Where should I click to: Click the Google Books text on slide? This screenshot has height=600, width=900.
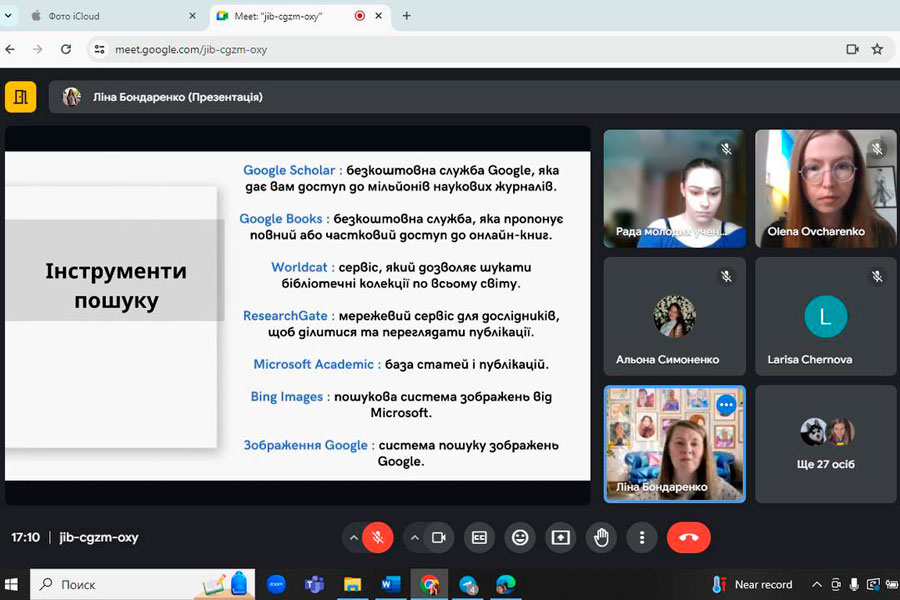click(x=281, y=218)
